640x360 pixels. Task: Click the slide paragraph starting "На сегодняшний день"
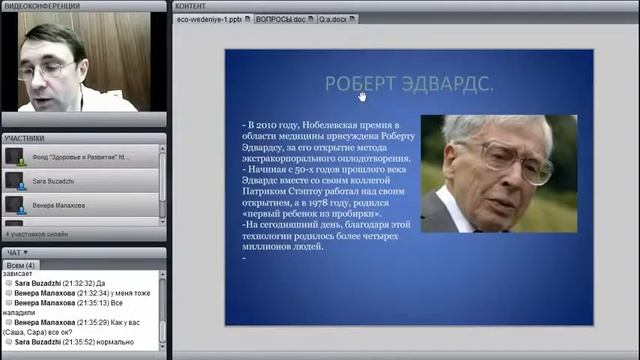coord(326,236)
